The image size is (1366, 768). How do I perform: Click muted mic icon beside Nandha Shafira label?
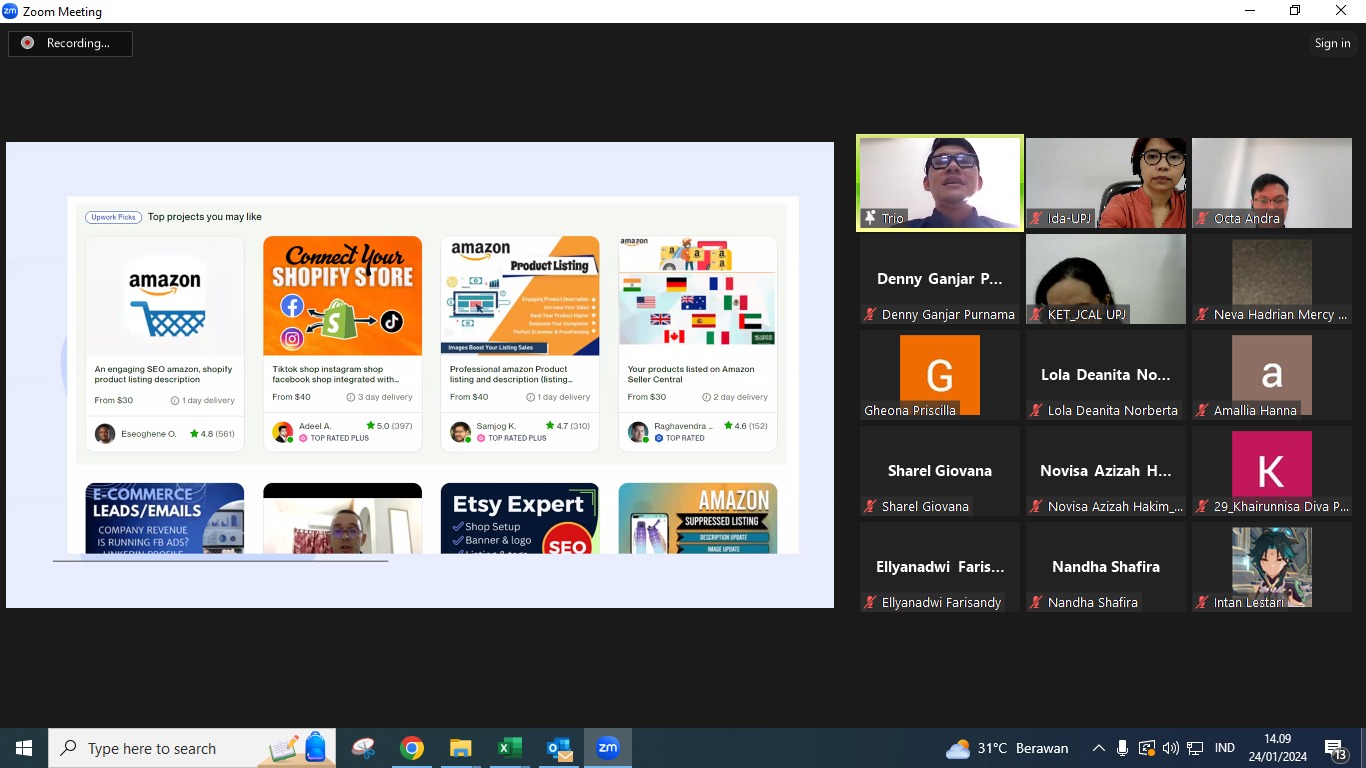click(1036, 602)
